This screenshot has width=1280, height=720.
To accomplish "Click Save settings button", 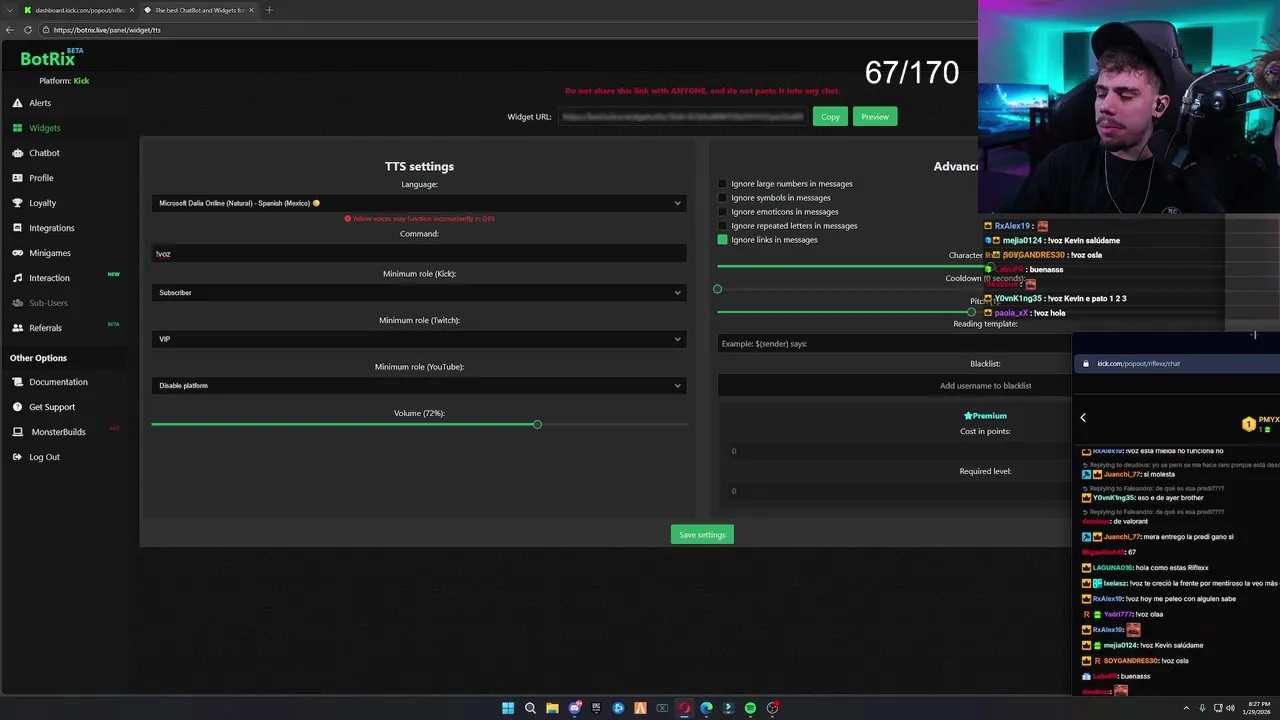I will (702, 535).
